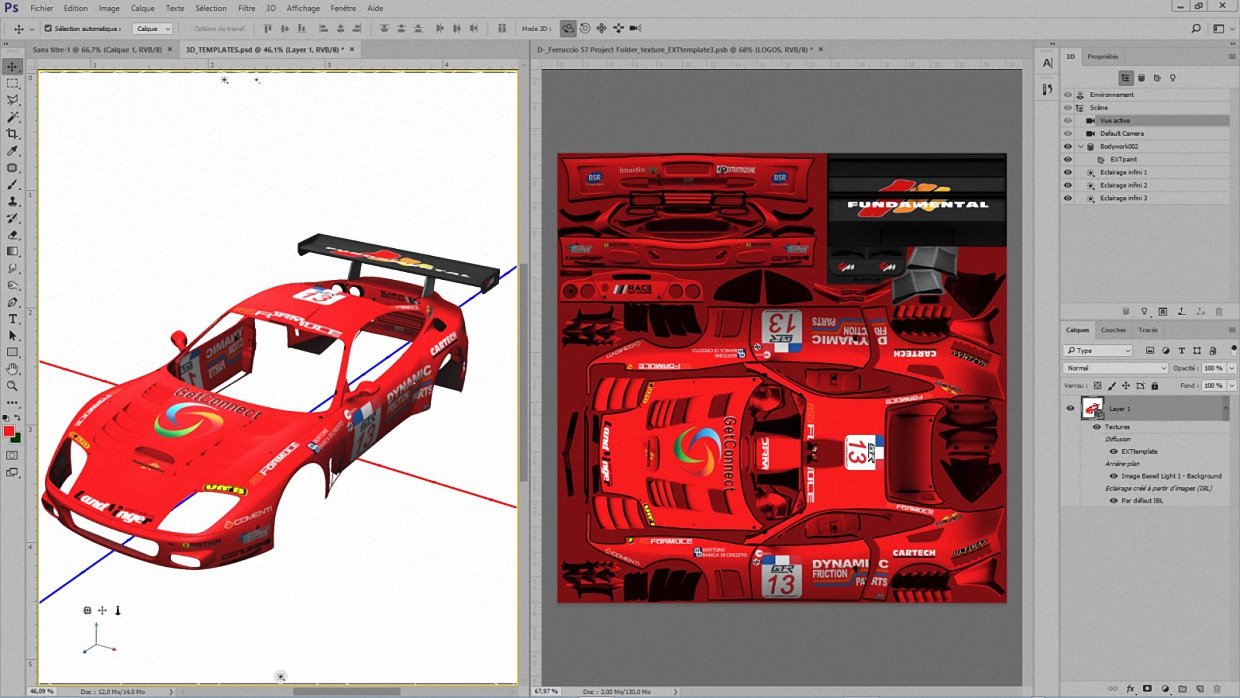
Task: Click the add new light icon in the 3D panel
Action: coord(1145,312)
